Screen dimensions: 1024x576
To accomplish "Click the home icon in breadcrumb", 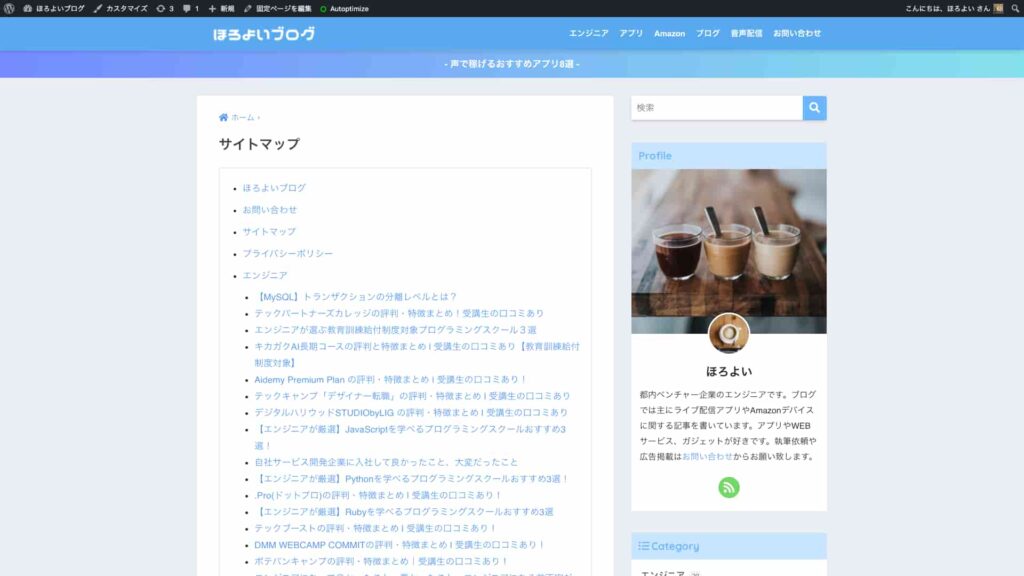I will [x=223, y=118].
